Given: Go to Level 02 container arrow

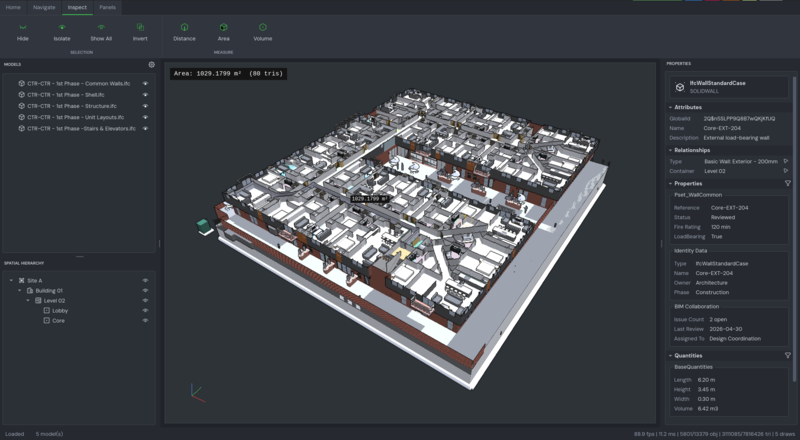Looking at the screenshot, I should point(786,171).
